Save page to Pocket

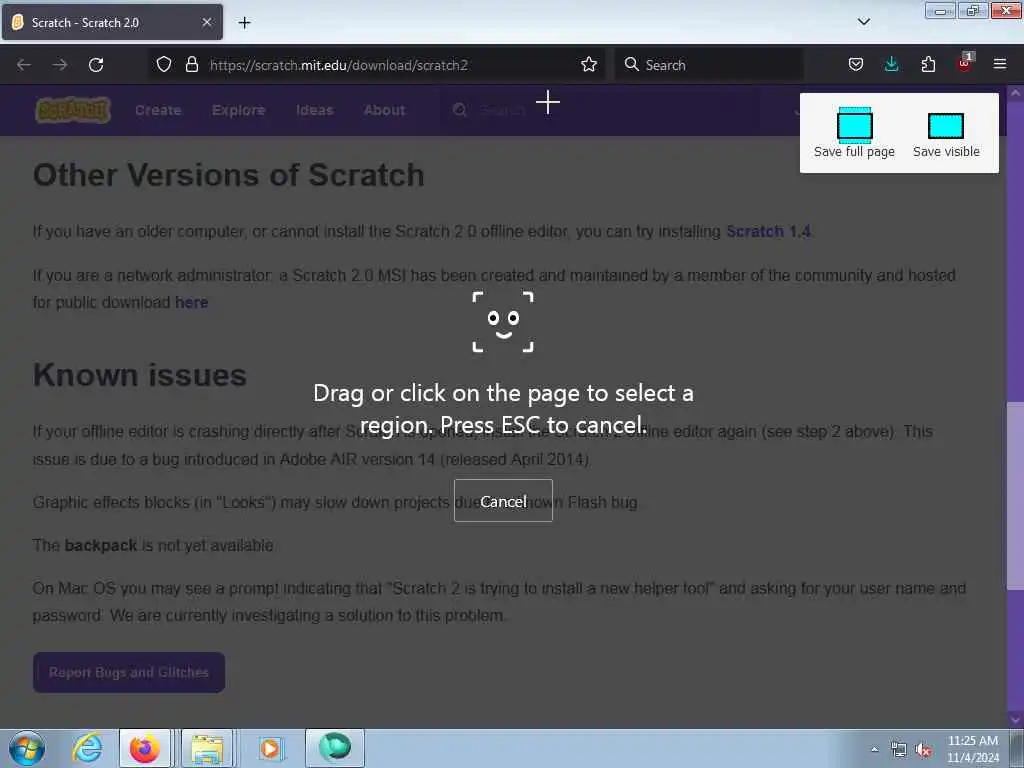[x=856, y=65]
